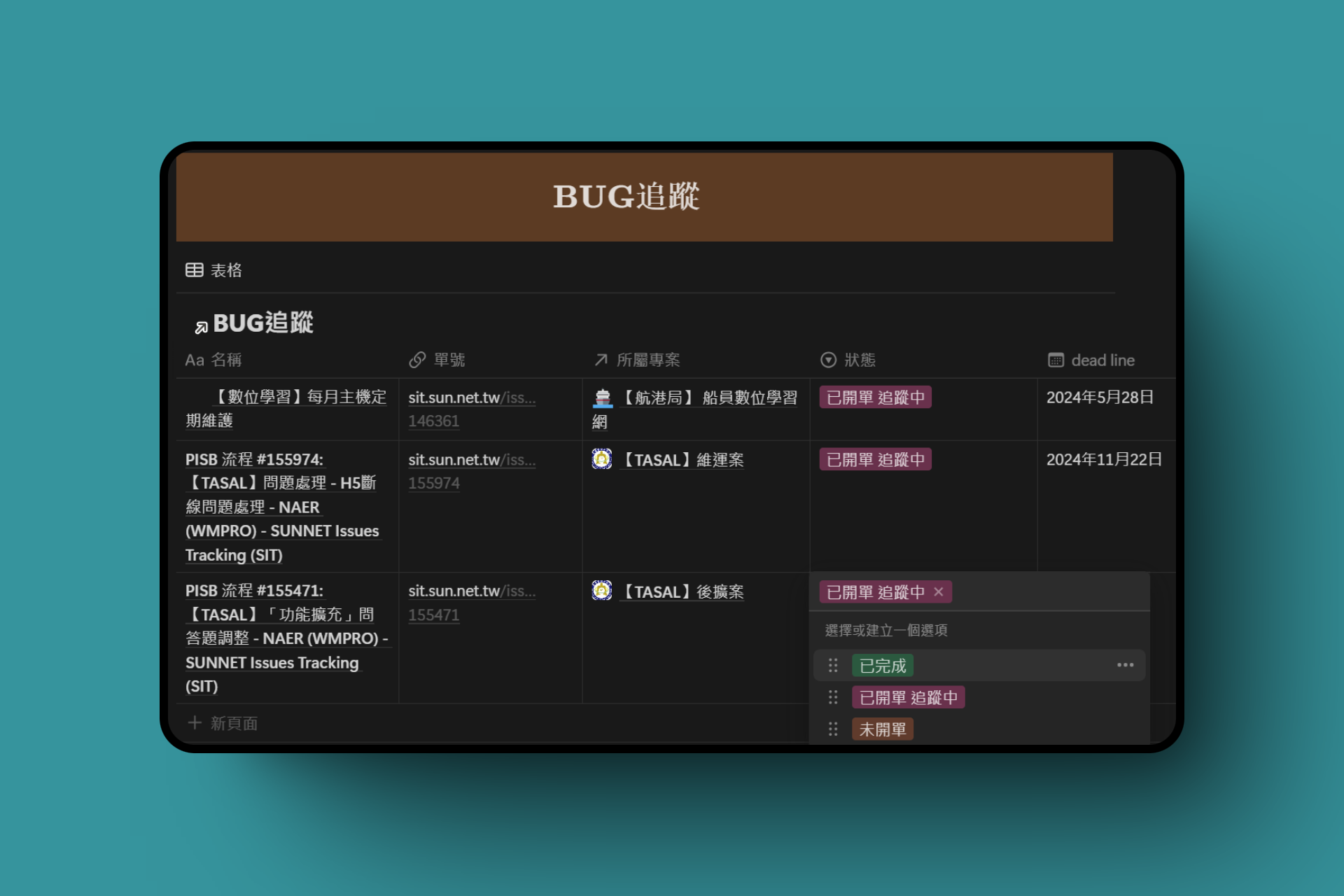1344x896 pixels.
Task: Click the calendar icon of dead line column
Action: pos(1056,360)
